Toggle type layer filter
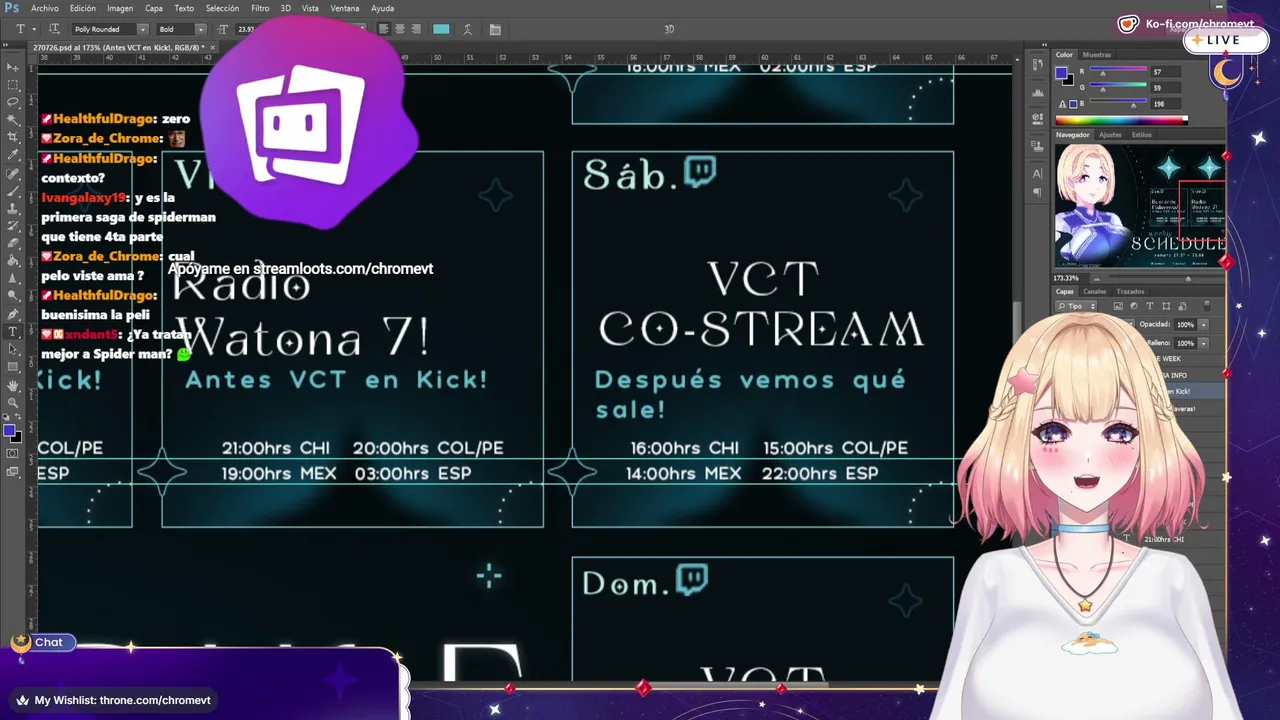Viewport: 1280px width, 720px height. 1150,306
